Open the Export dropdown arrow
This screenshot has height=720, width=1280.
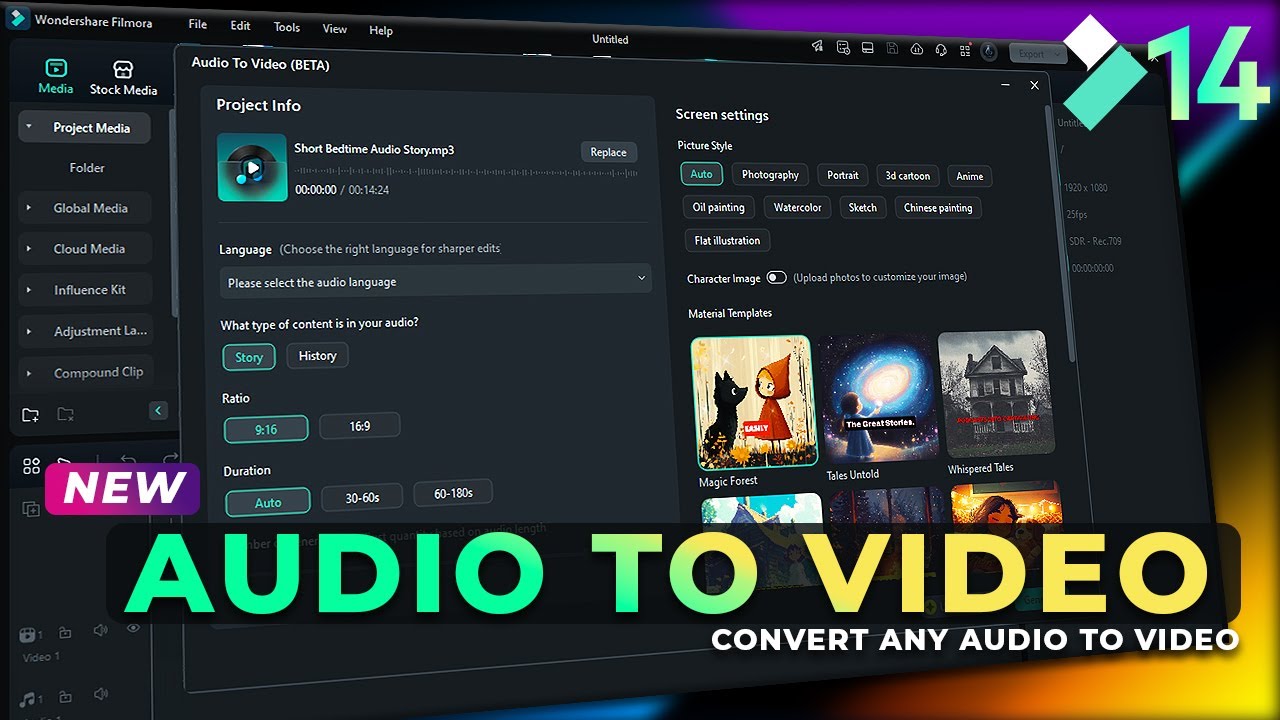(x=1058, y=55)
